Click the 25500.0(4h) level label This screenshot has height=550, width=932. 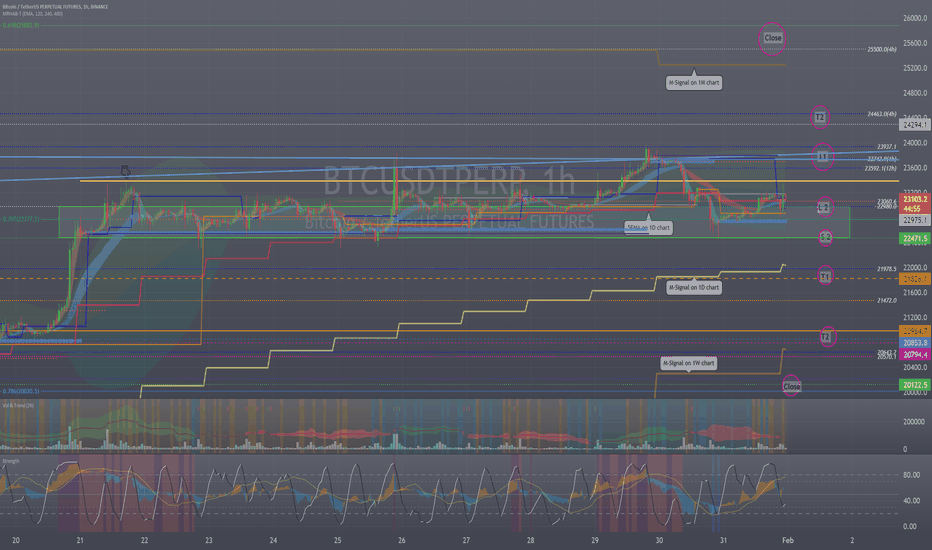[882, 49]
